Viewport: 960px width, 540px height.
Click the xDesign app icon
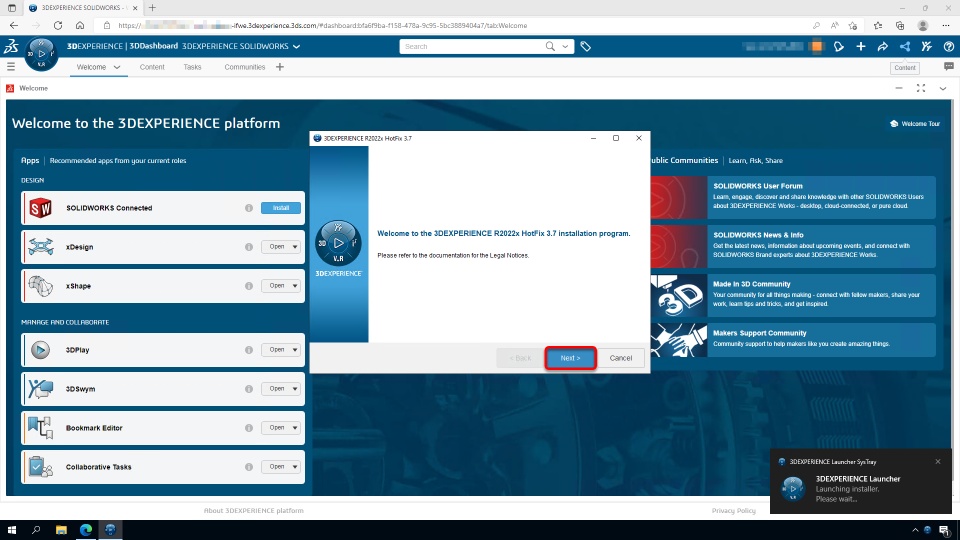click(x=40, y=247)
